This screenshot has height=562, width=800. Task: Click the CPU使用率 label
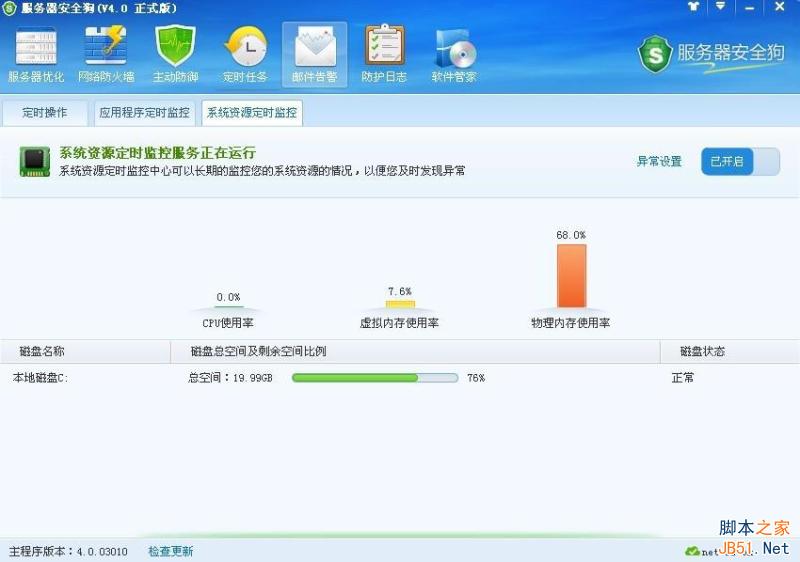(x=228, y=323)
